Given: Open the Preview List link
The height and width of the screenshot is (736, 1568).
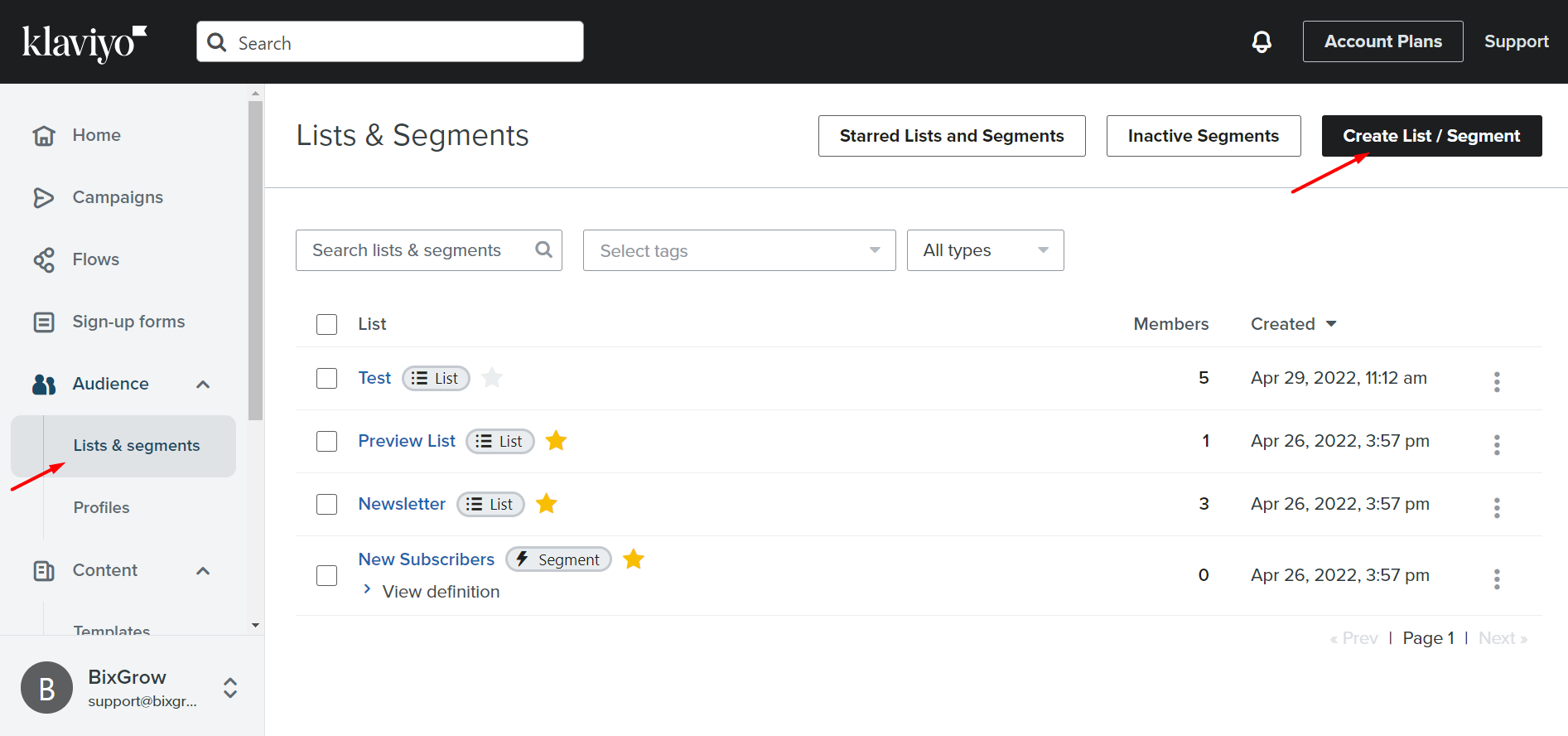Looking at the screenshot, I should click(x=407, y=441).
